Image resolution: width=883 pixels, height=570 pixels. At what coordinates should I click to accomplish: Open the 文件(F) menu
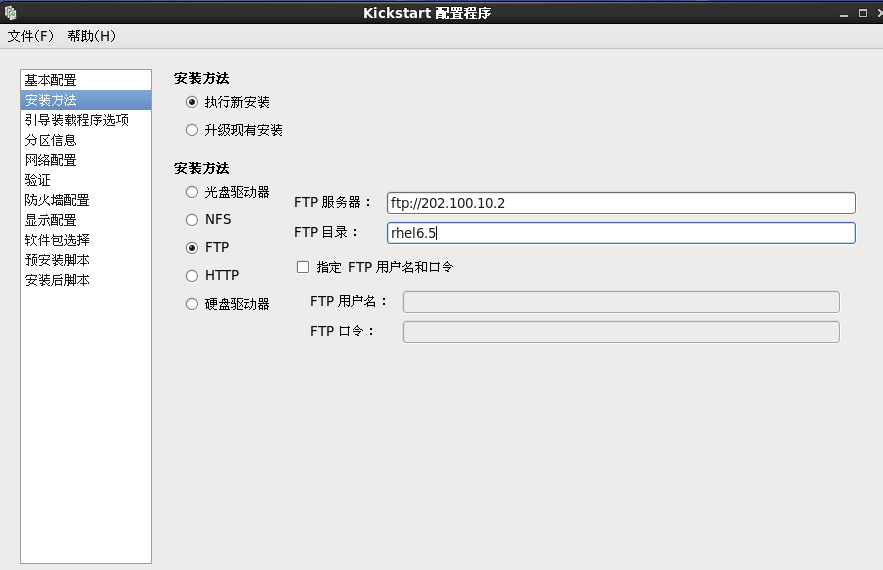click(31, 36)
